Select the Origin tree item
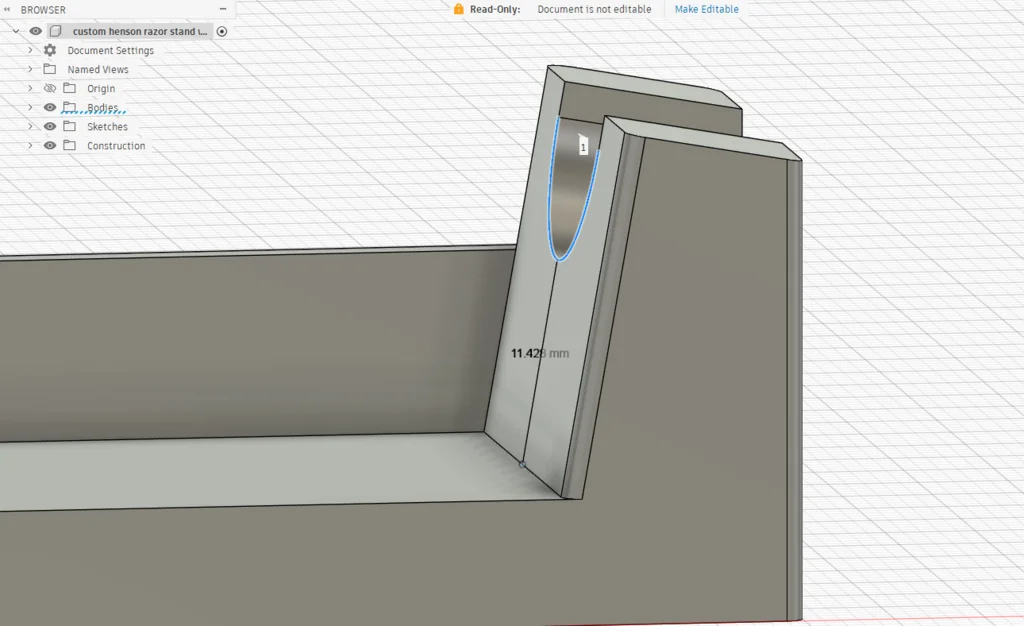 point(100,89)
